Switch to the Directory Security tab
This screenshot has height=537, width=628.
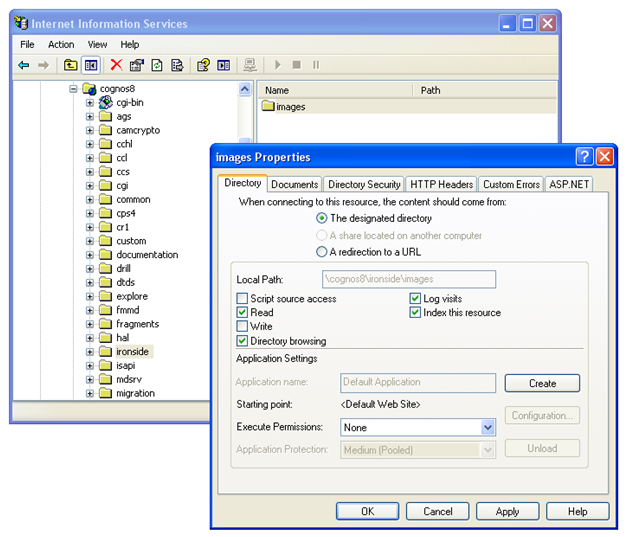point(364,184)
